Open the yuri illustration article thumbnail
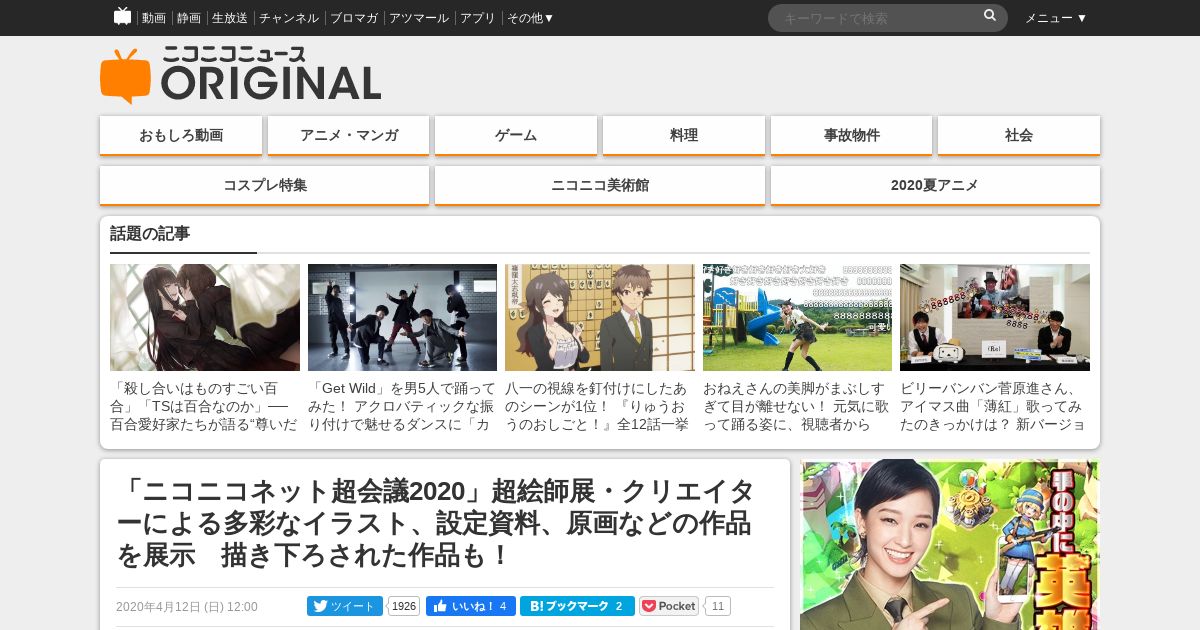1200x630 pixels. (205, 317)
